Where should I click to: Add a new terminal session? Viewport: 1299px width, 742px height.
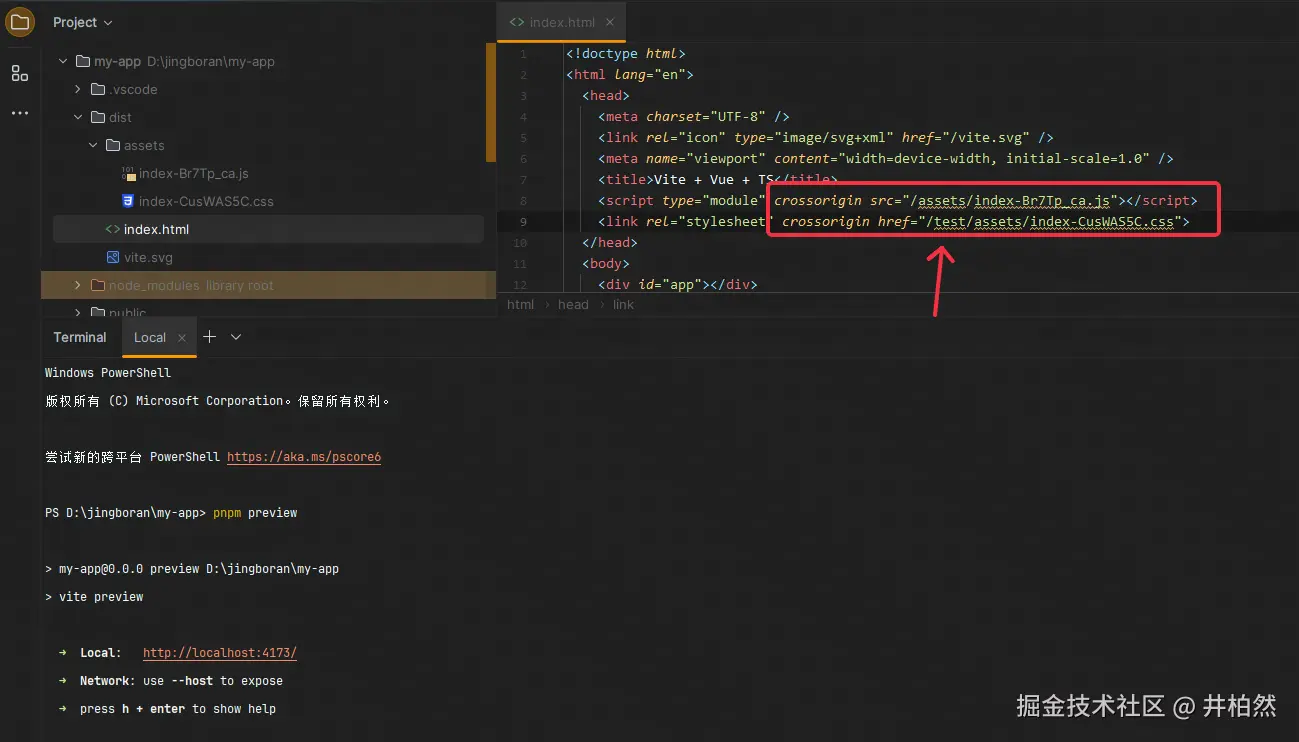pyautogui.click(x=209, y=337)
